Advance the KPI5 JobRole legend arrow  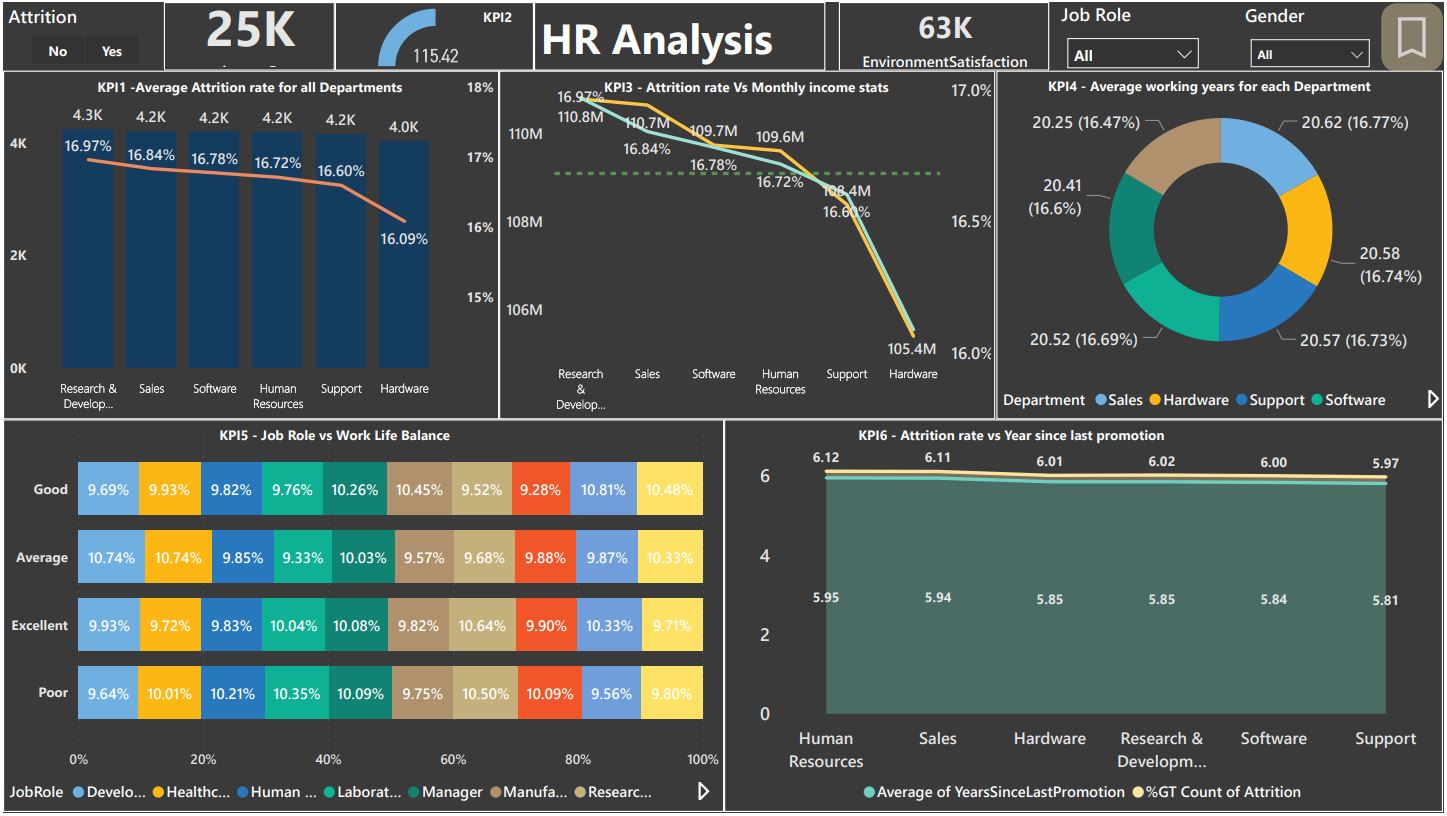[703, 791]
